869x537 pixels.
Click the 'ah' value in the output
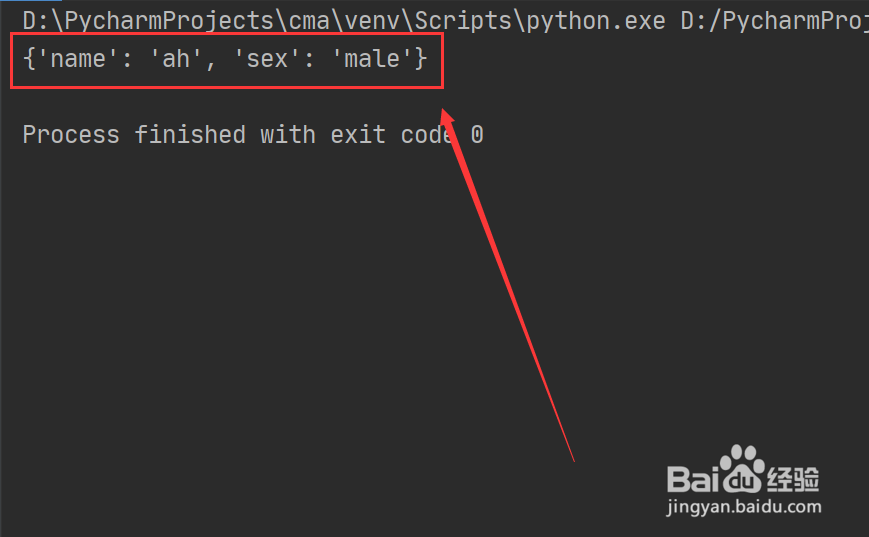176,59
